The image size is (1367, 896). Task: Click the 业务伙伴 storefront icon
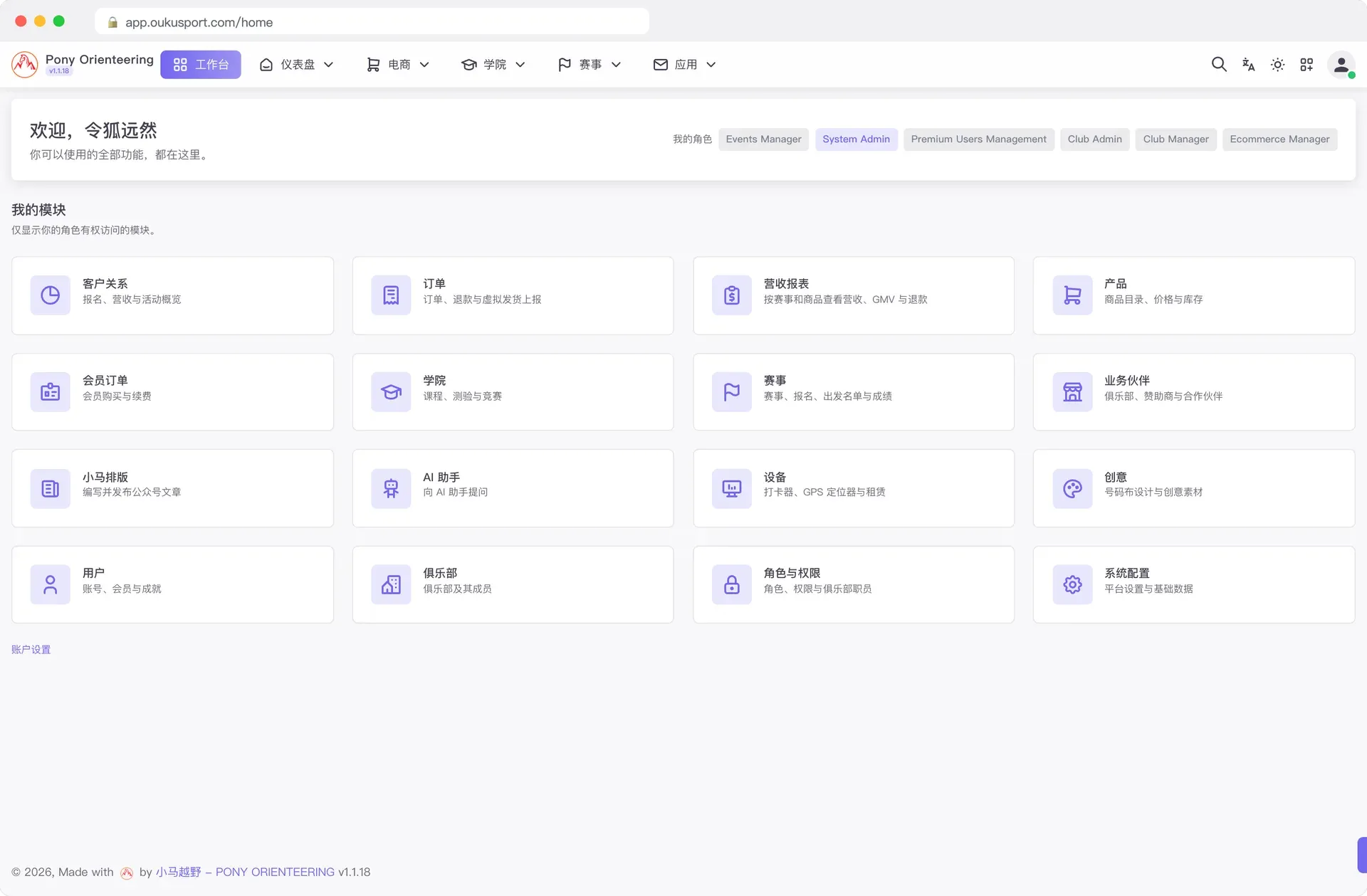pyautogui.click(x=1072, y=392)
